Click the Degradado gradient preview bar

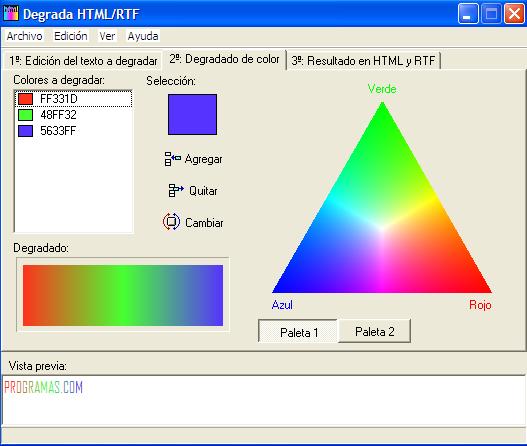pyautogui.click(x=123, y=295)
